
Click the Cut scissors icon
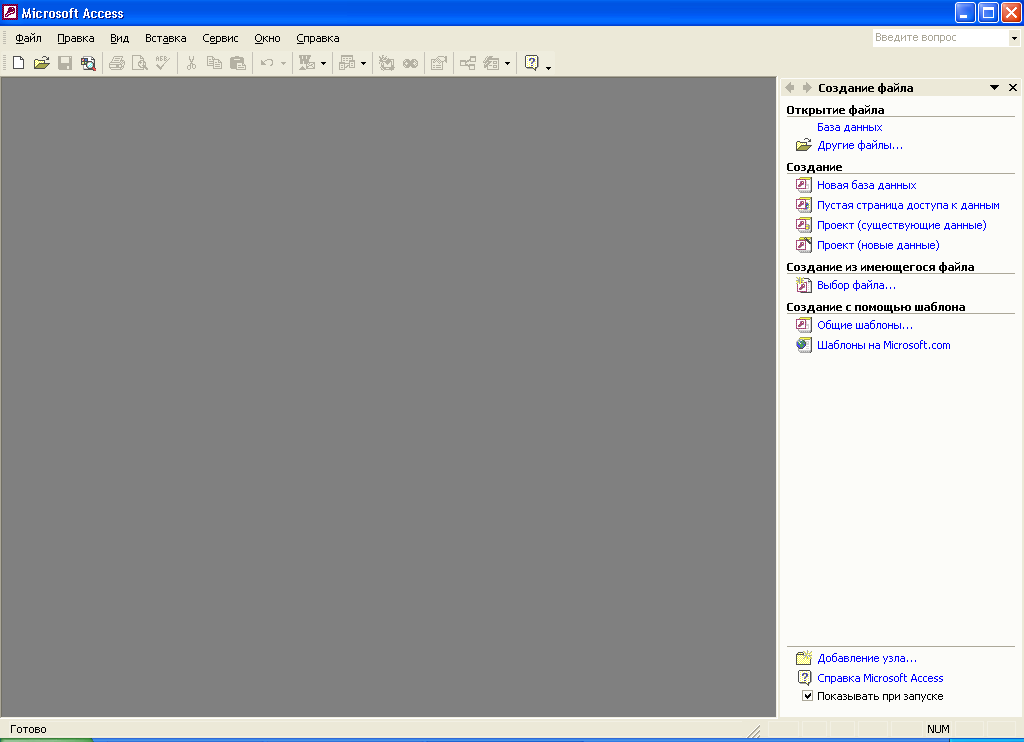[x=191, y=63]
